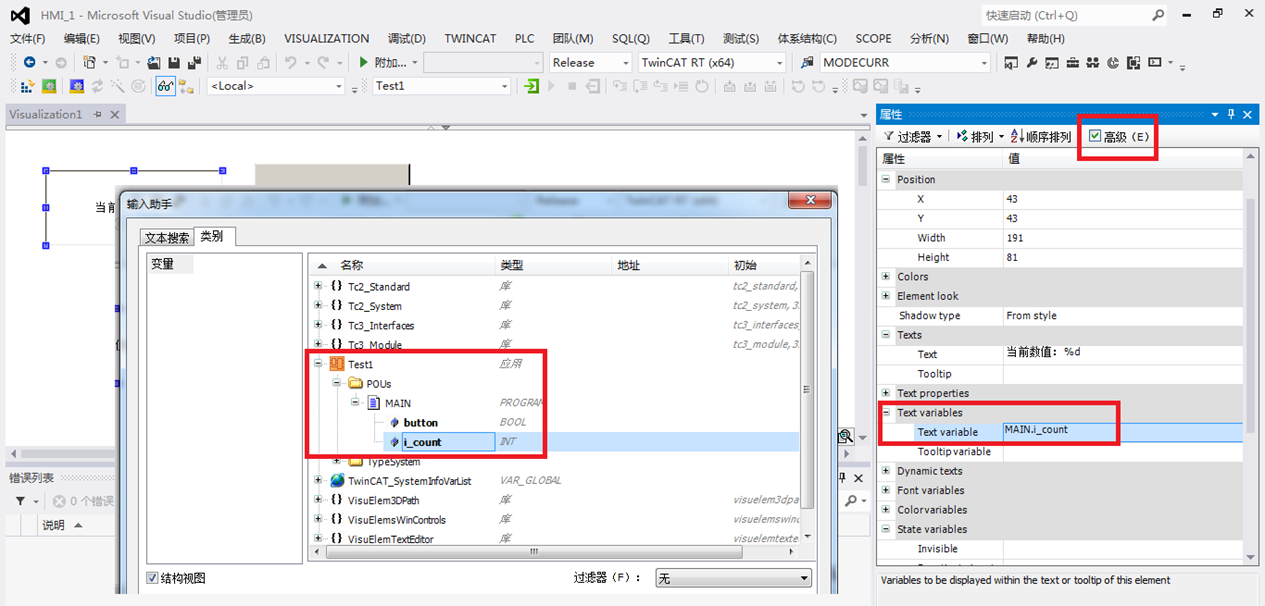Screen dimensions: 1265x606
Task: Open the TWINCAT menu
Action: pos(470,38)
